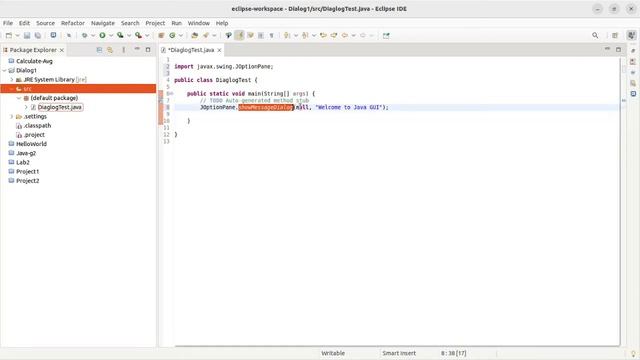Expand the JRE System Library node

point(11,80)
